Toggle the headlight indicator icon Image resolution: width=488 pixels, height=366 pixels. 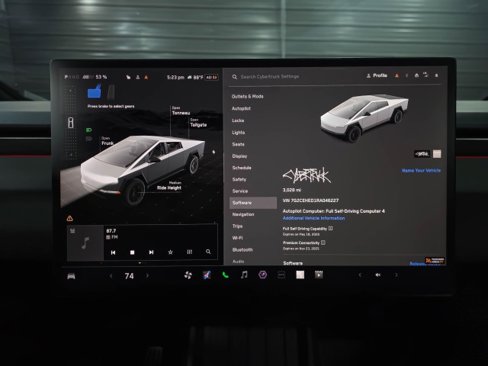(89, 130)
